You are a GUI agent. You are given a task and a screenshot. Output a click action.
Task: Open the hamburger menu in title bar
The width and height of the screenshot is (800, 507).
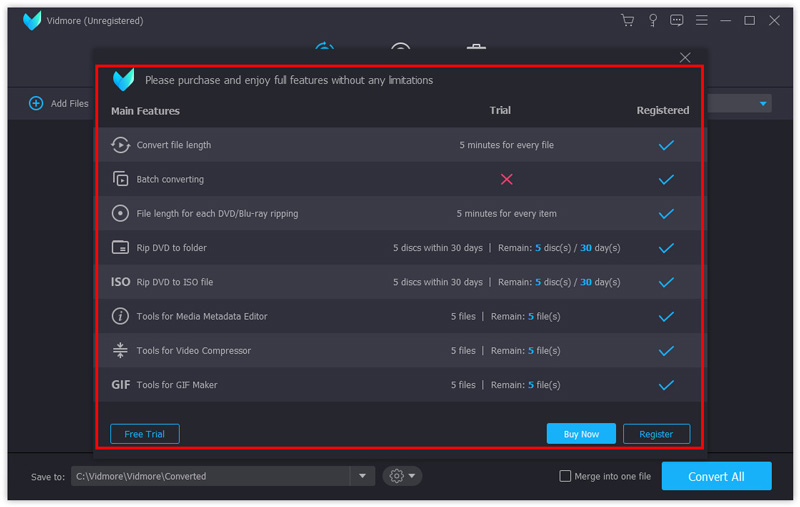click(702, 20)
